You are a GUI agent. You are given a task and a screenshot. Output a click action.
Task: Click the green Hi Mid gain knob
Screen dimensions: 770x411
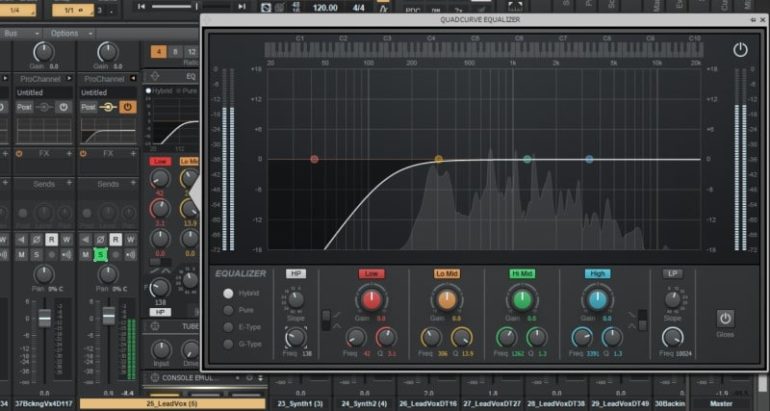pyautogui.click(x=520, y=299)
